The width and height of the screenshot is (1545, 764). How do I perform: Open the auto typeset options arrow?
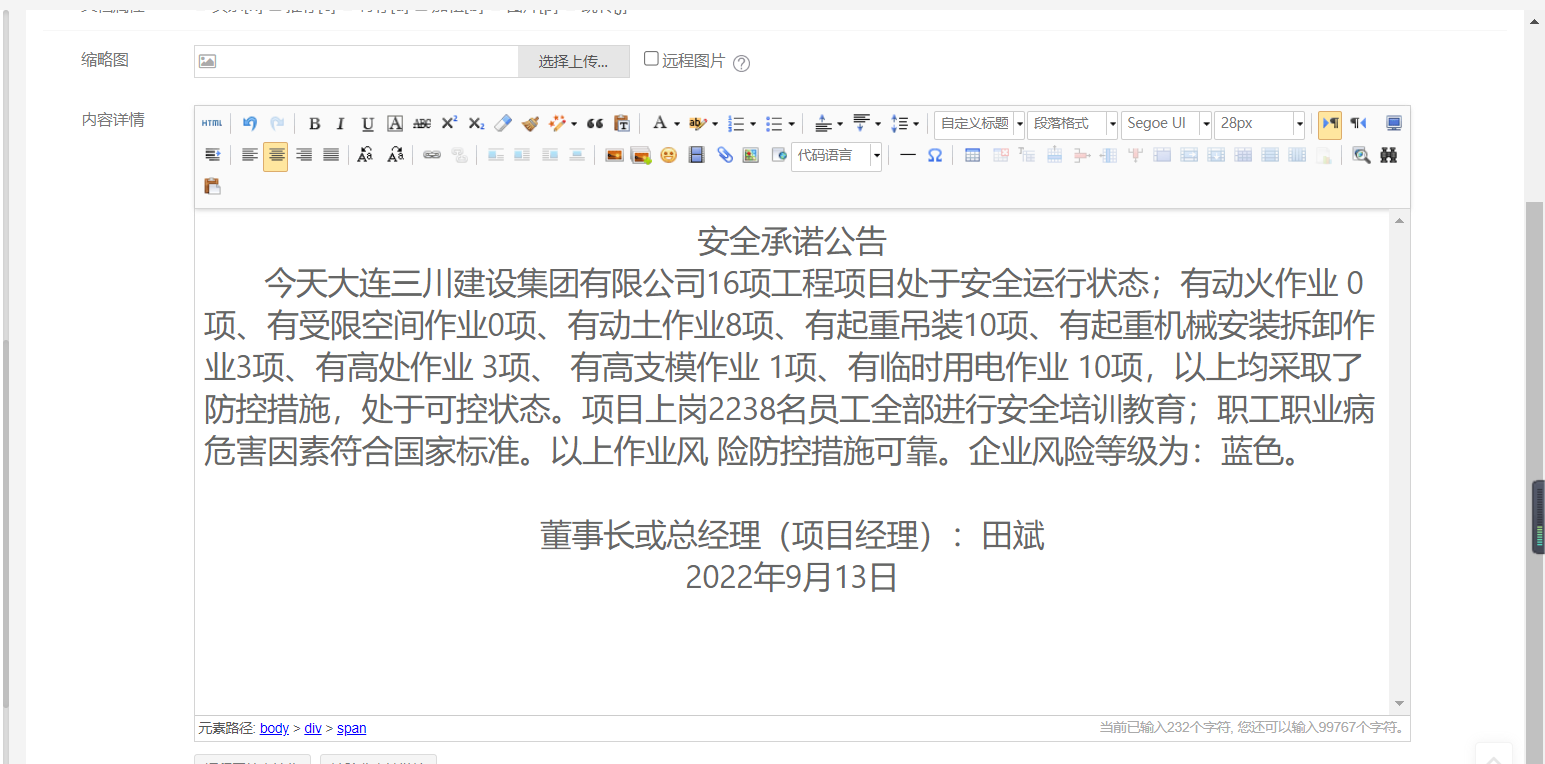tap(573, 124)
